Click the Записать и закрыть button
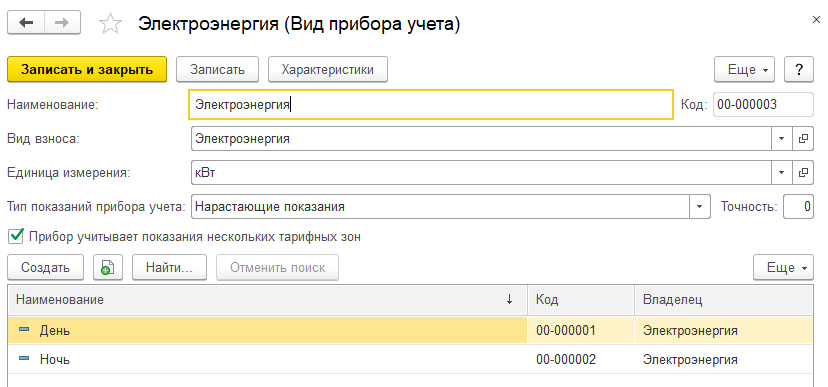Viewport: 828px width, 387px height. click(87, 69)
